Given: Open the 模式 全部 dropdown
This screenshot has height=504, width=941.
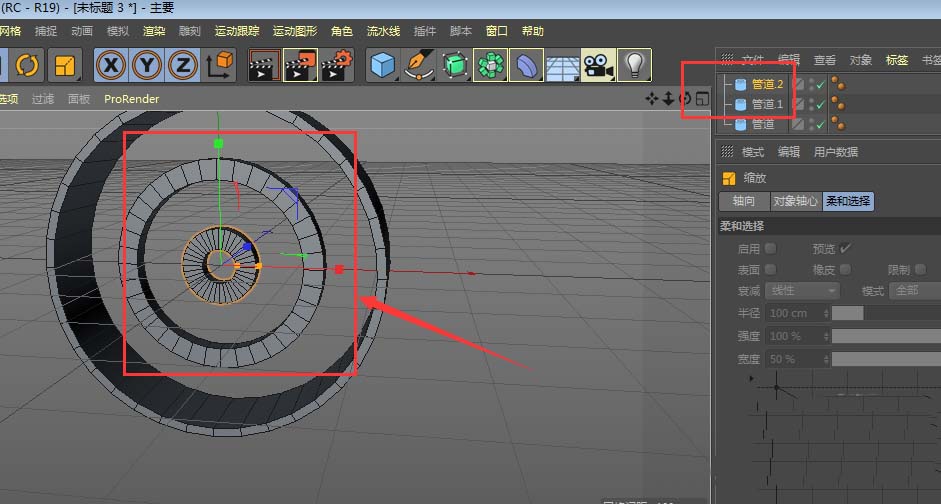Looking at the screenshot, I should click(915, 291).
